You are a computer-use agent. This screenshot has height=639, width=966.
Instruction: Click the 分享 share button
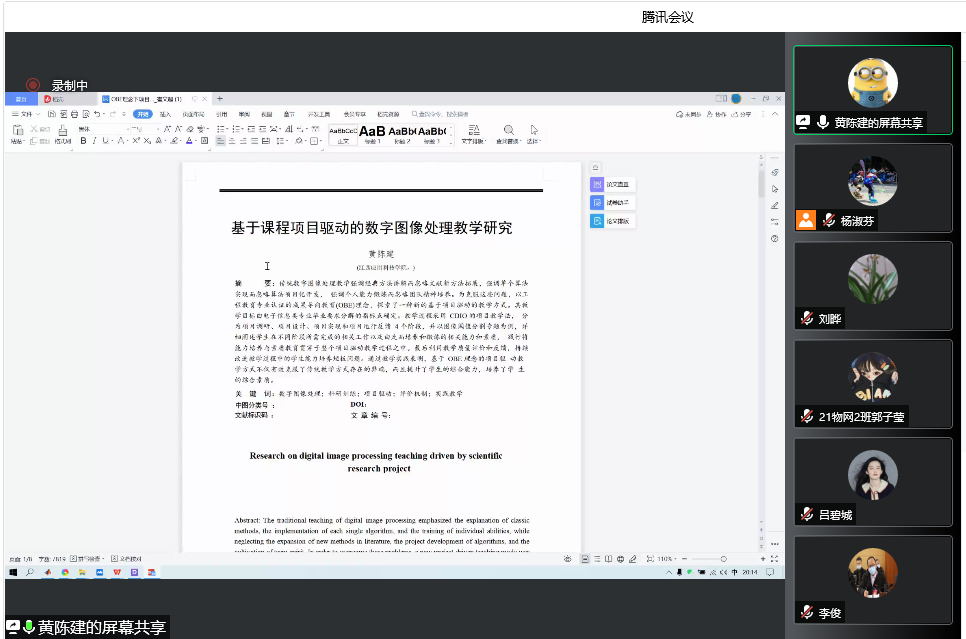click(742, 114)
